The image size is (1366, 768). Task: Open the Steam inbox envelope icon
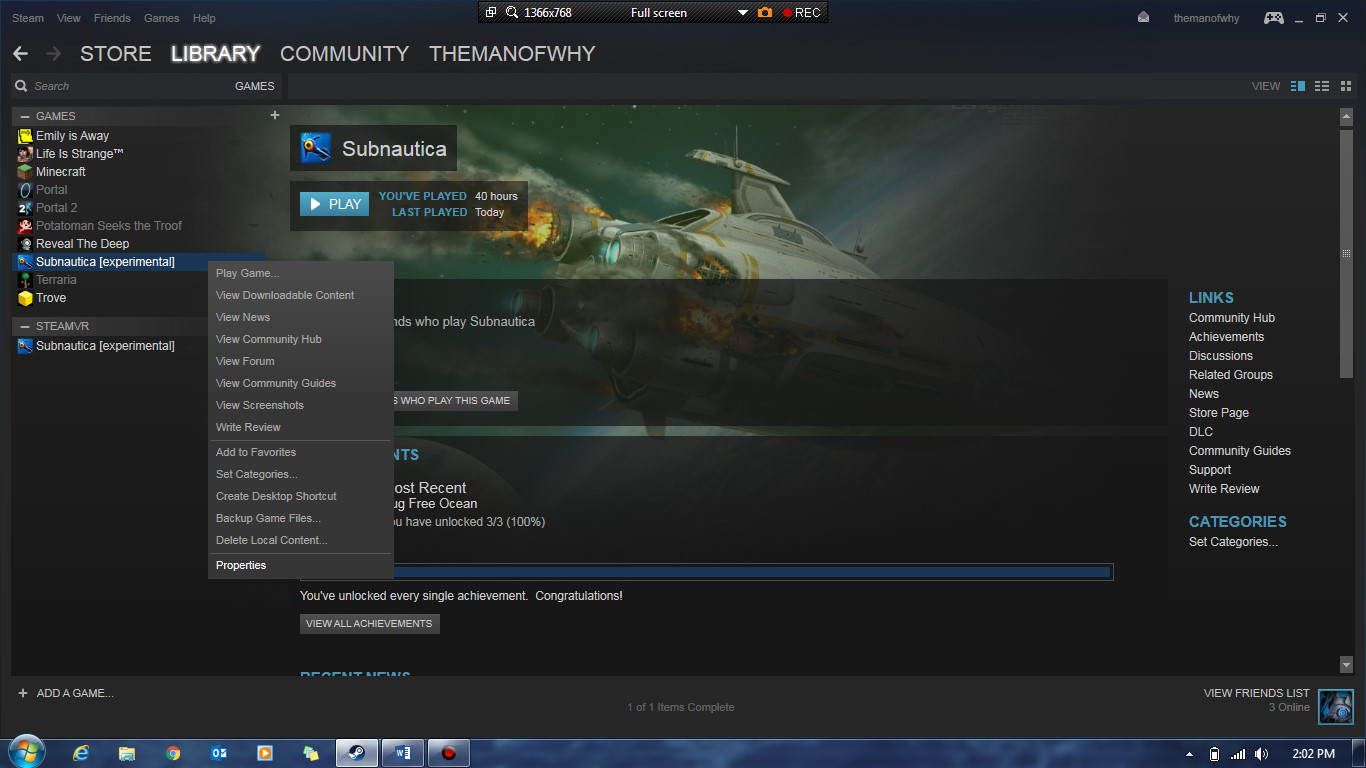1144,18
